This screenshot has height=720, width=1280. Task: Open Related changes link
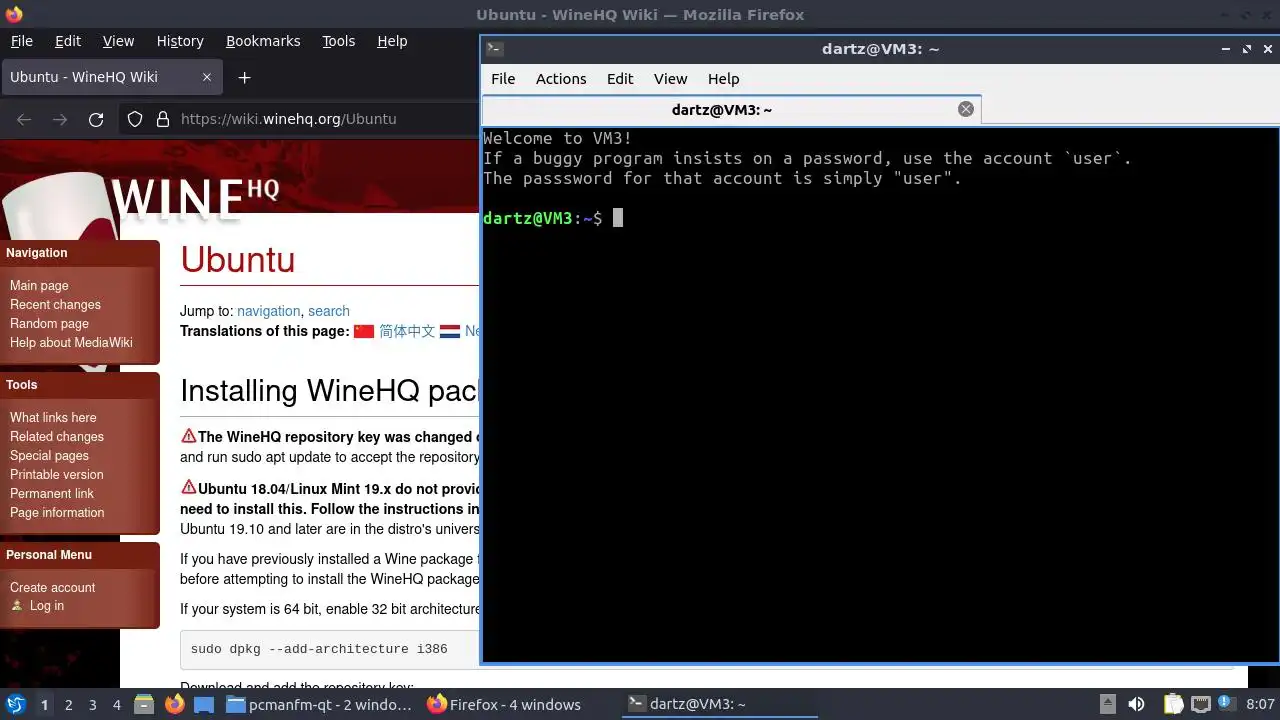pyautogui.click(x=57, y=436)
